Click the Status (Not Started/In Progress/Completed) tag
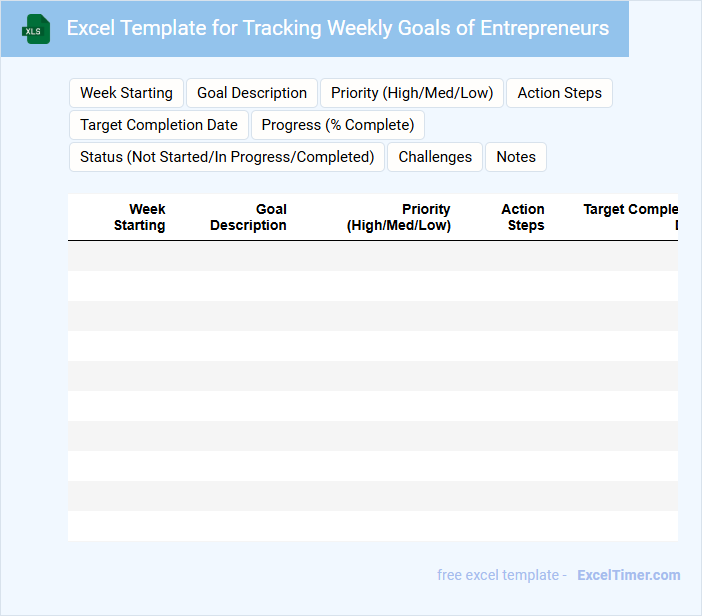 tap(227, 157)
